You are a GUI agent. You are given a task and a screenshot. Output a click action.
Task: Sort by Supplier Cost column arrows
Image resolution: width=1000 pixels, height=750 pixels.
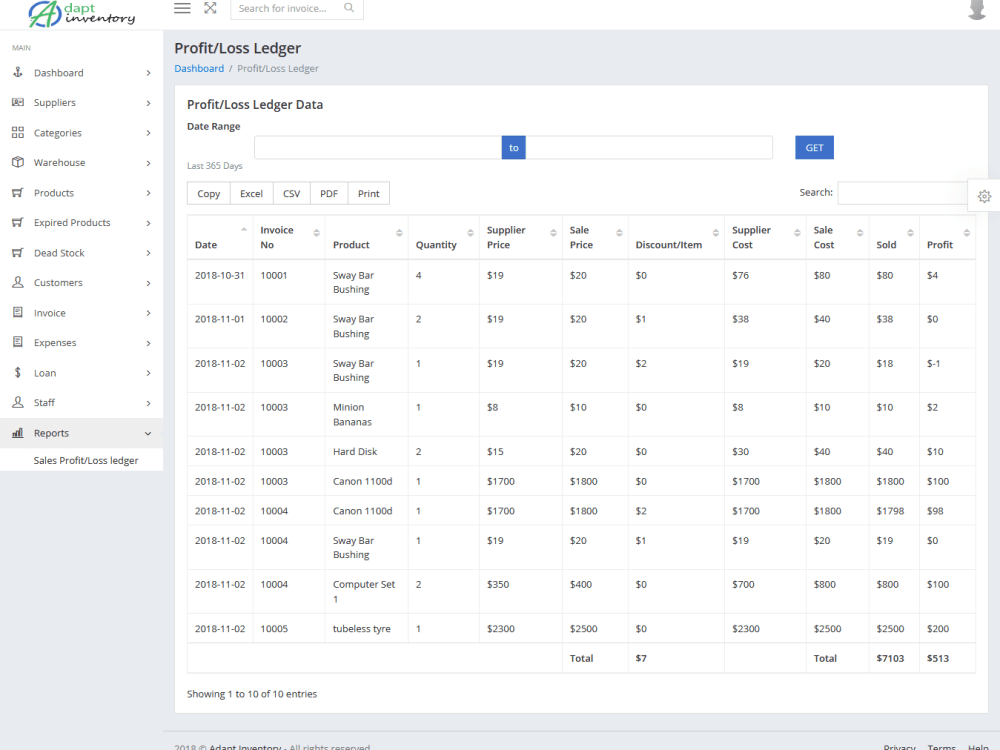point(797,233)
